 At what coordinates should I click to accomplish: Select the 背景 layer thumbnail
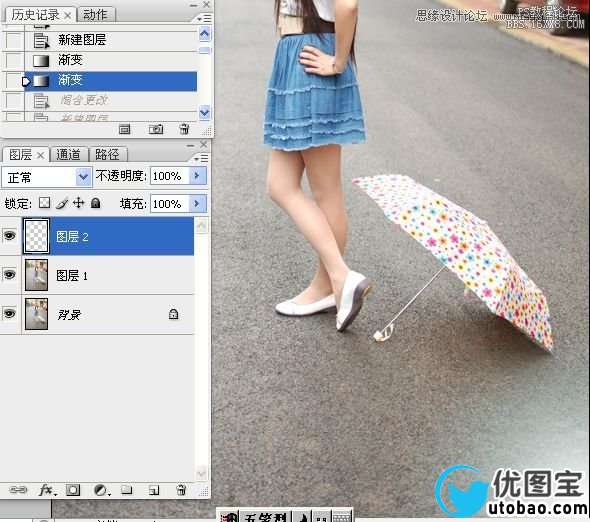[x=36, y=314]
